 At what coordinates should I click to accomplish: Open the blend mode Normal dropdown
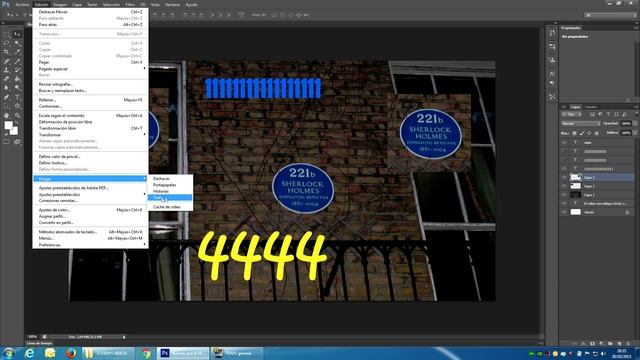click(581, 123)
